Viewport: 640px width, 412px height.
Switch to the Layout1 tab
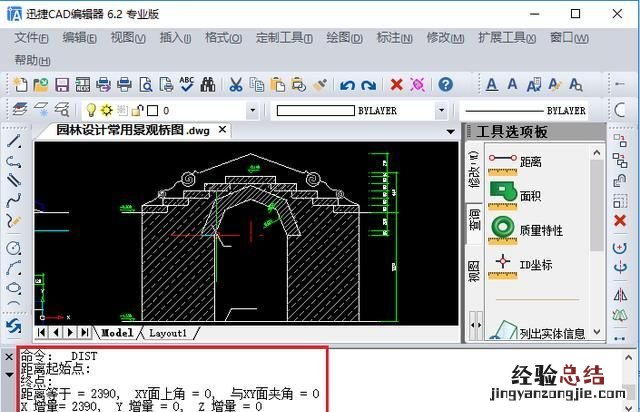[167, 333]
